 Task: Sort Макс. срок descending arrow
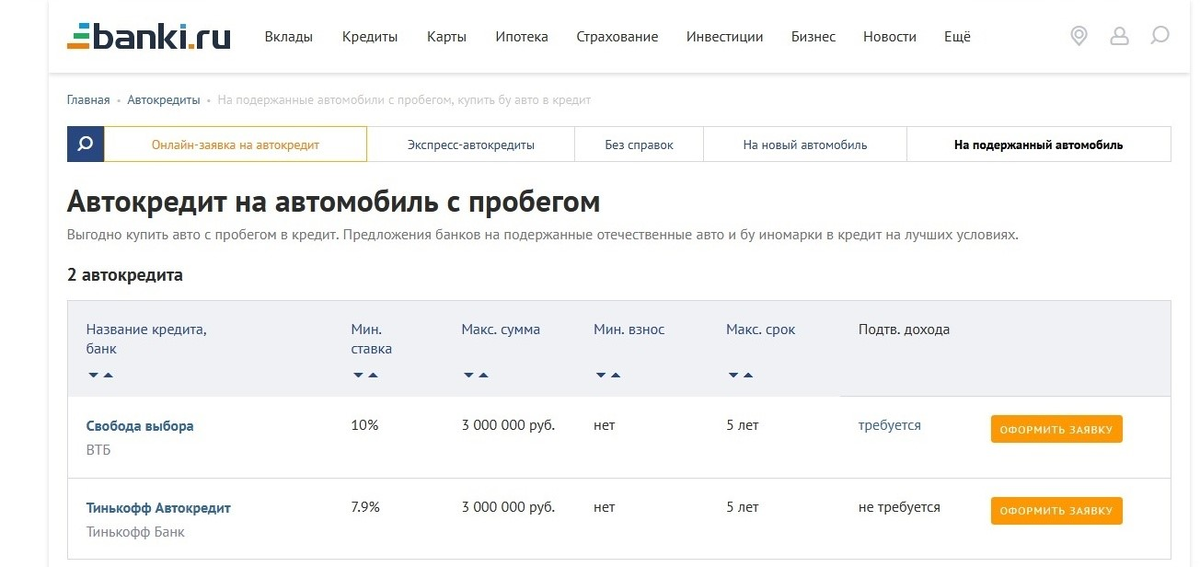734,375
